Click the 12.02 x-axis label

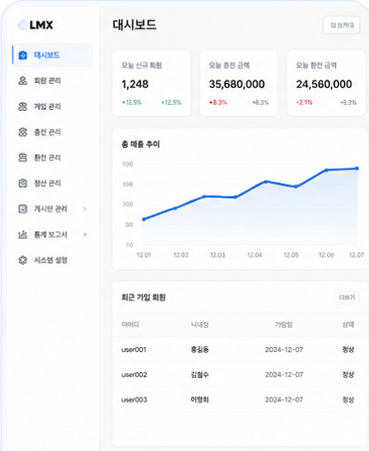(181, 255)
